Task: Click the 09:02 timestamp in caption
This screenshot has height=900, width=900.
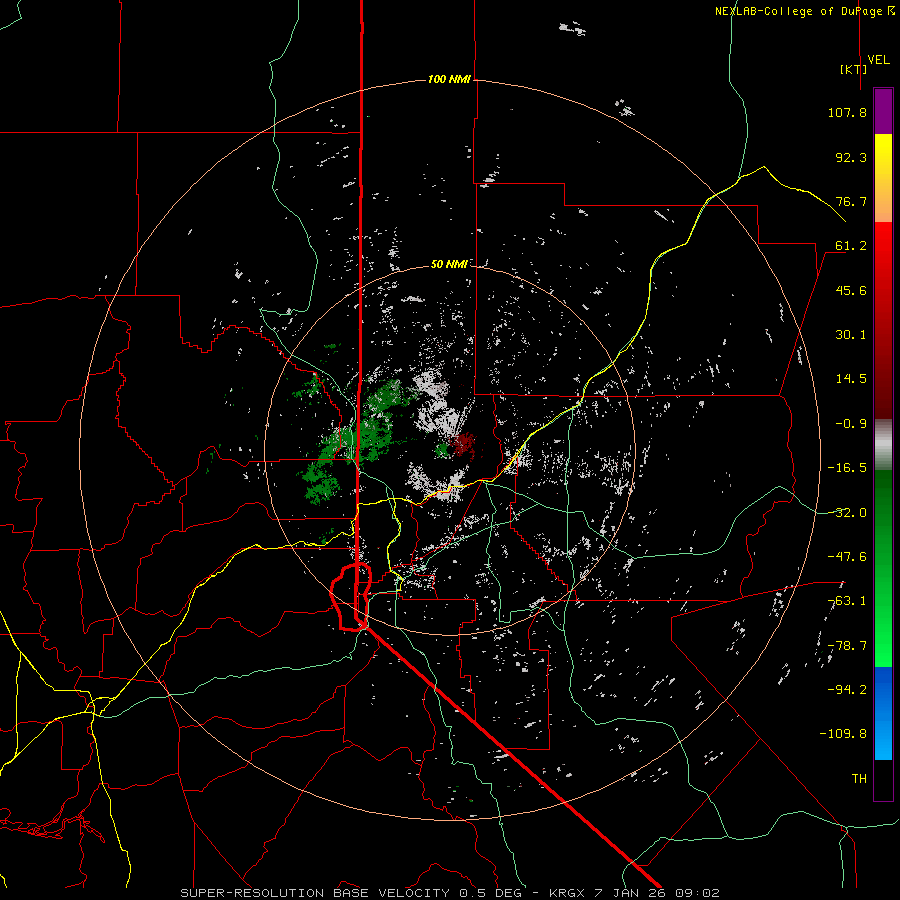Action: 699,893
